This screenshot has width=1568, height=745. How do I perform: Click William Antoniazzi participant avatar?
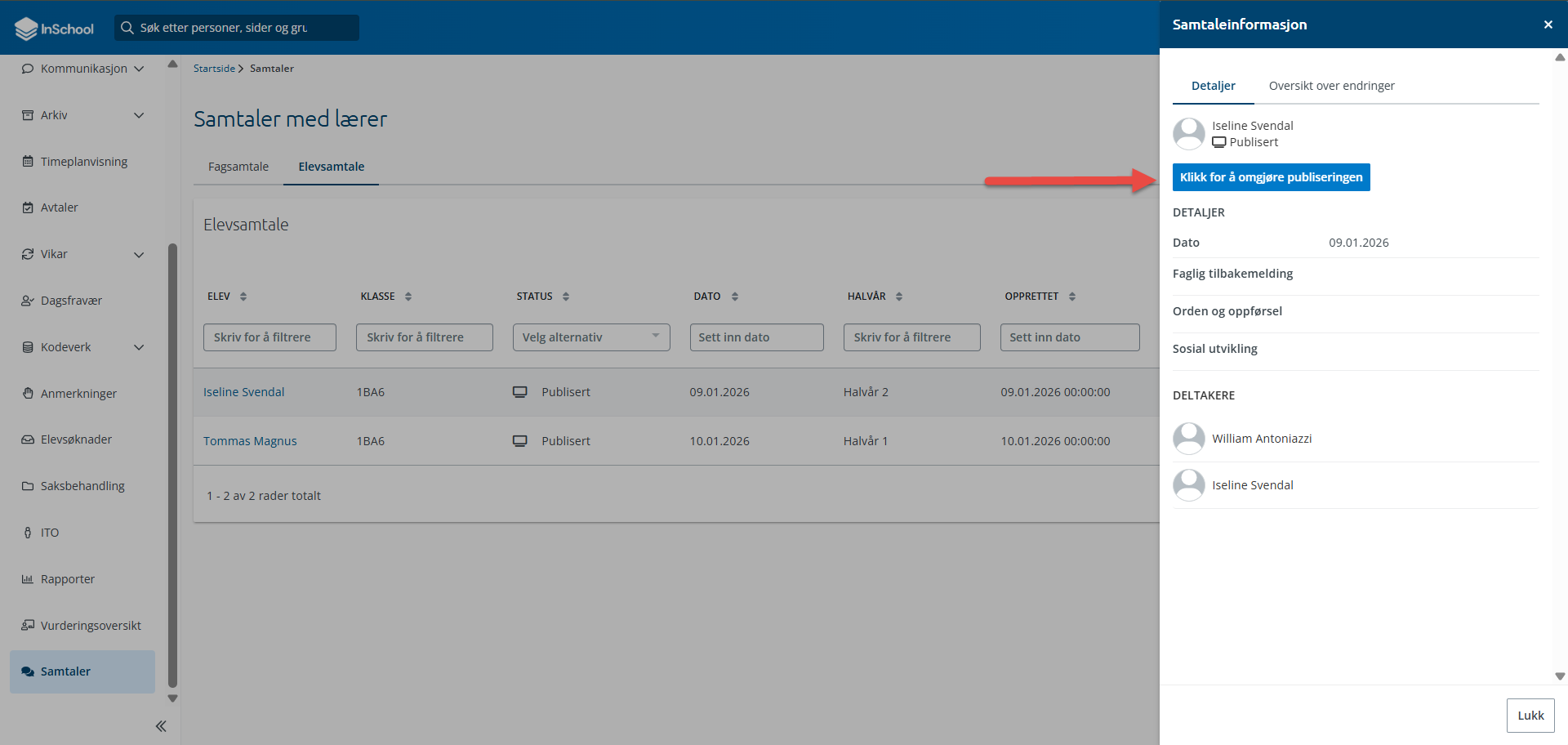click(1189, 439)
